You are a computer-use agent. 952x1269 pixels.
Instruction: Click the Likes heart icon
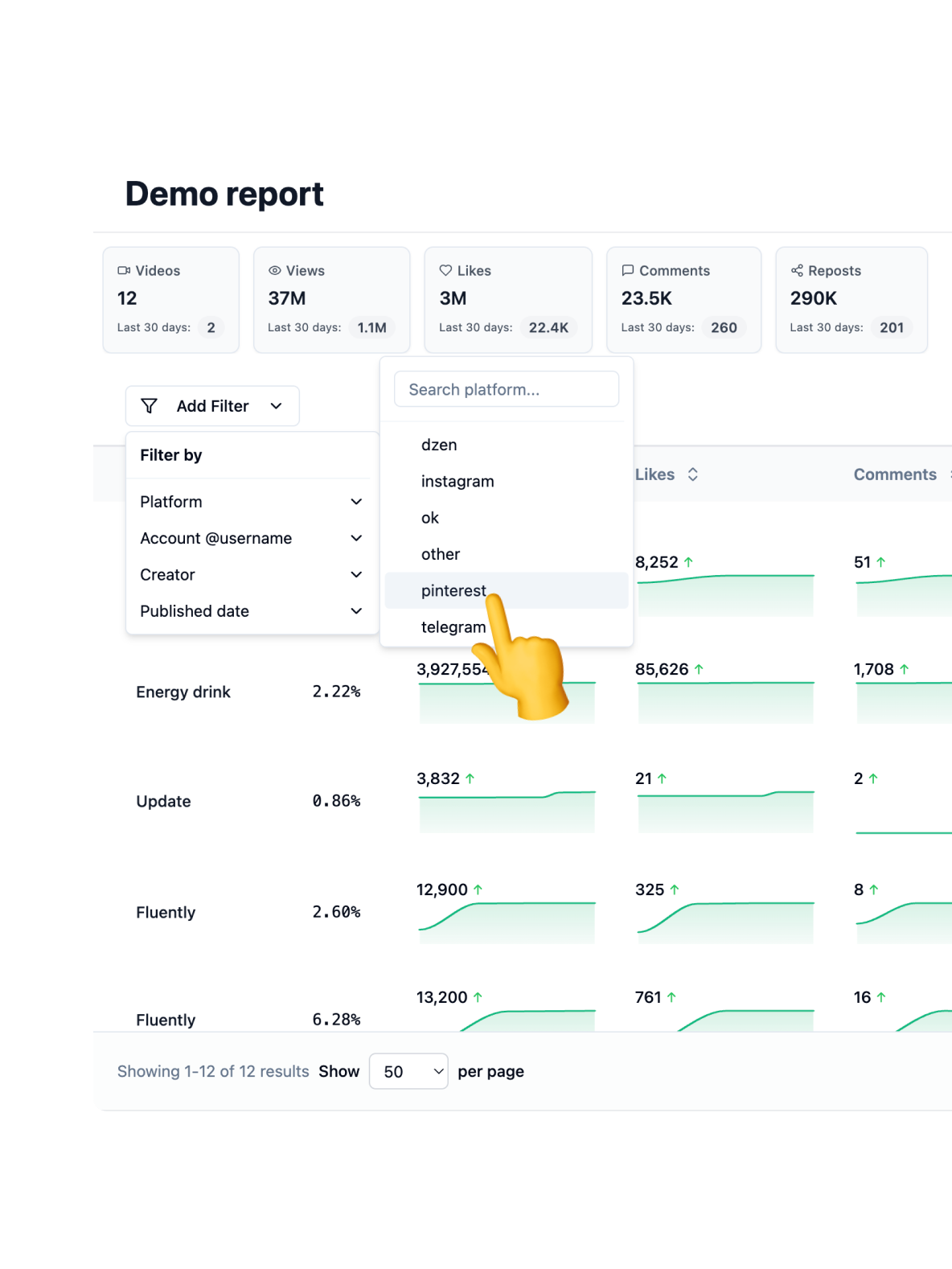(445, 270)
